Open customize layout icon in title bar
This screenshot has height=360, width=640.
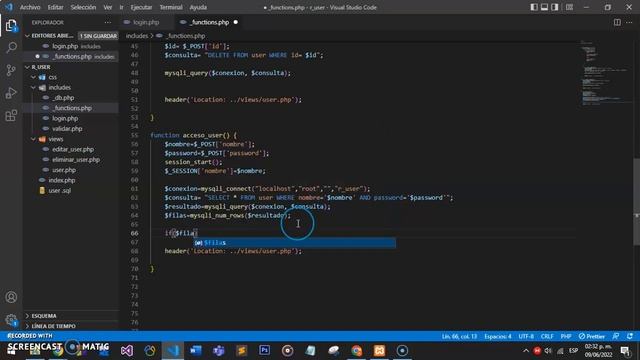[x=569, y=7]
